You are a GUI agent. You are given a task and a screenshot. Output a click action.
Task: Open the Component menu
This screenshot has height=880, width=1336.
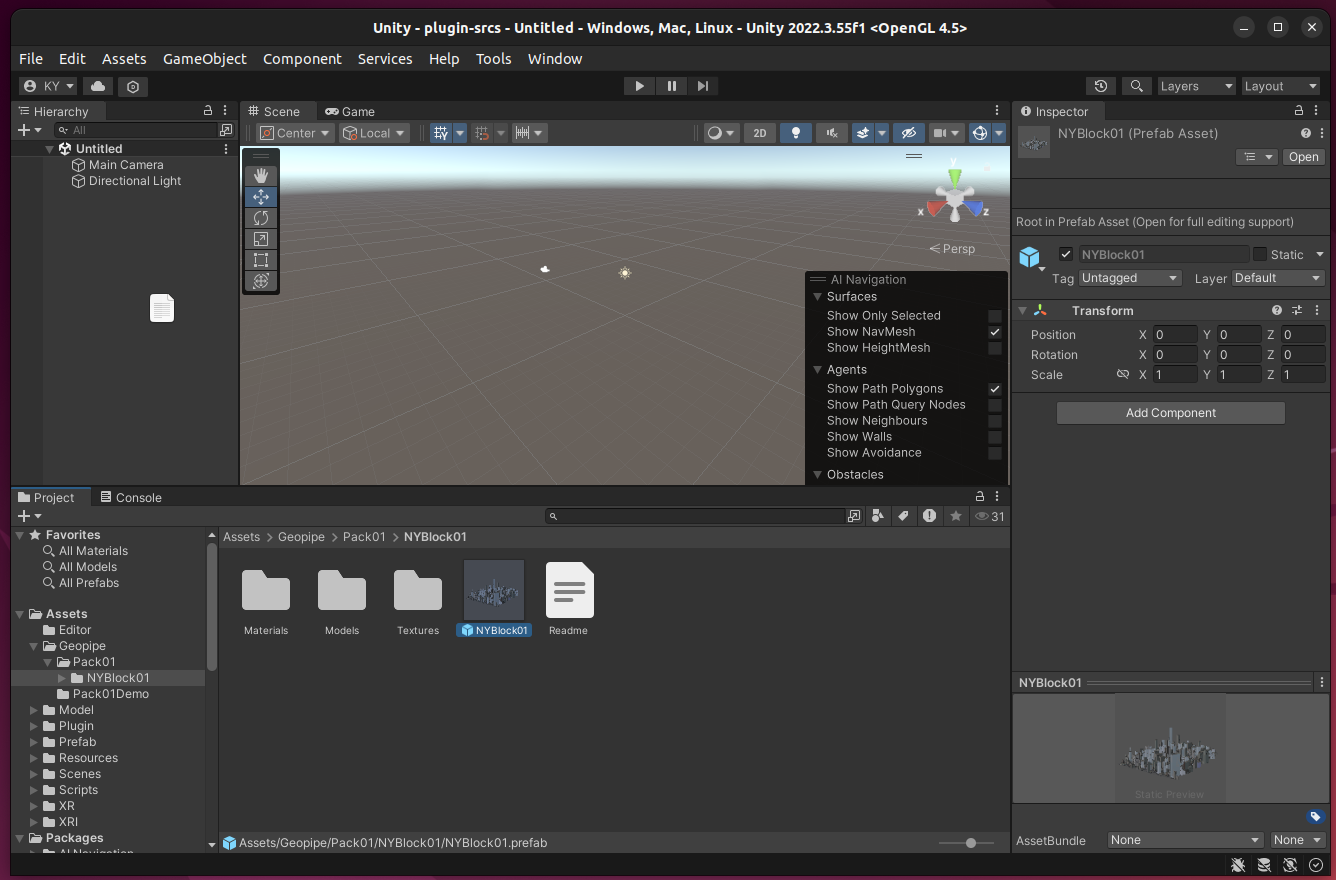pos(302,59)
